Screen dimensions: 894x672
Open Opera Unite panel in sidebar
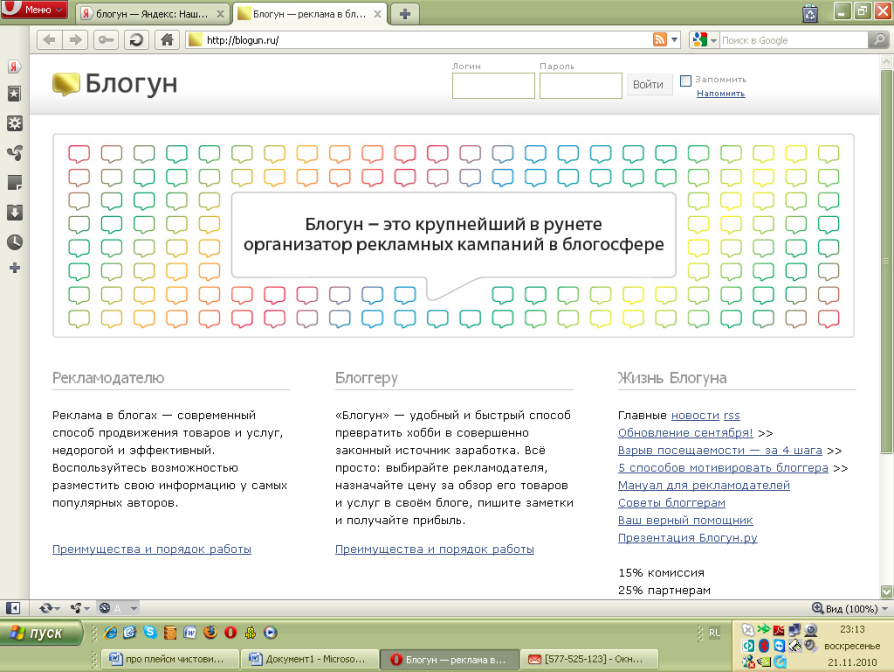[14, 153]
